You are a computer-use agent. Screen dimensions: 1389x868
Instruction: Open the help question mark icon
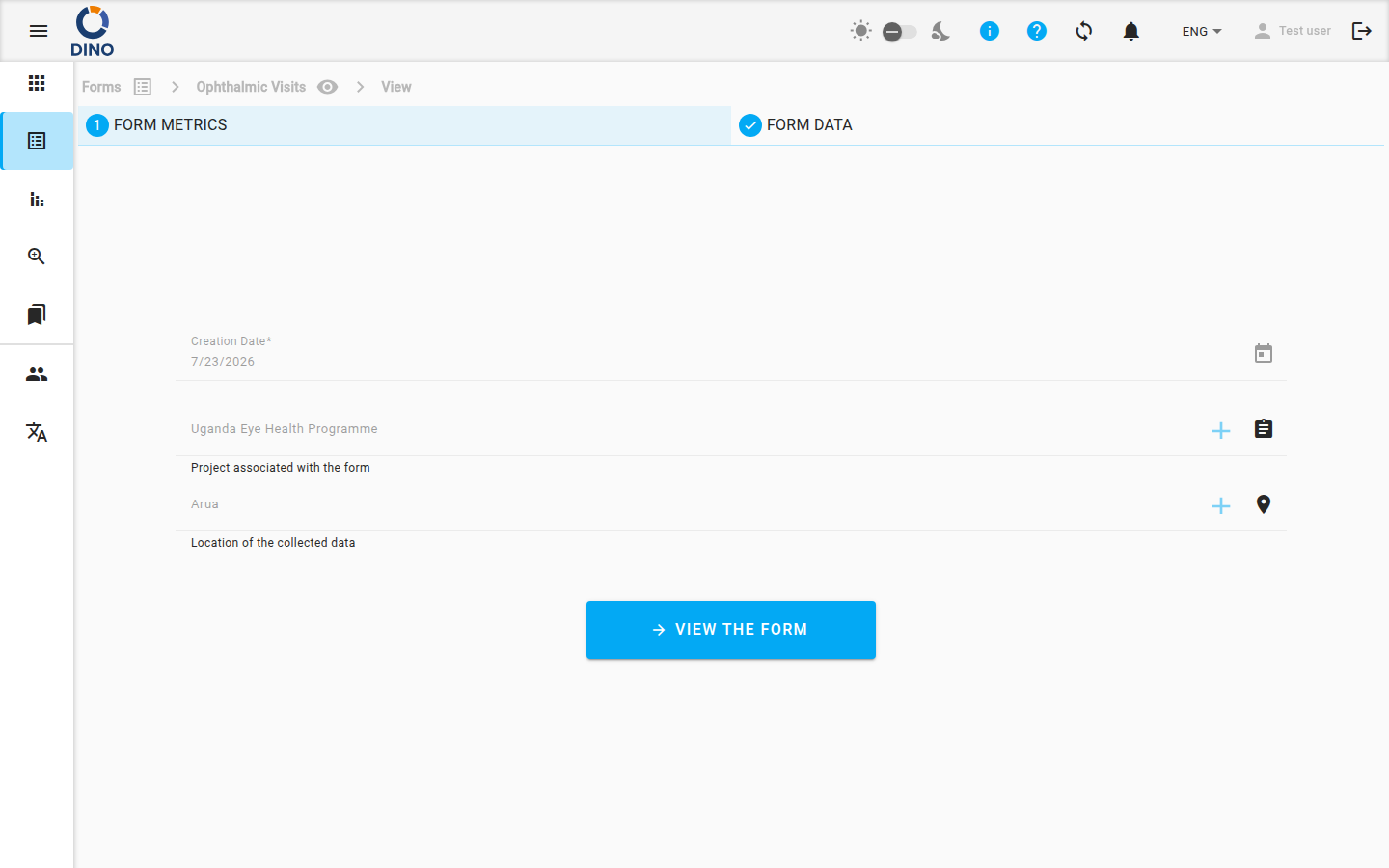tap(1037, 31)
